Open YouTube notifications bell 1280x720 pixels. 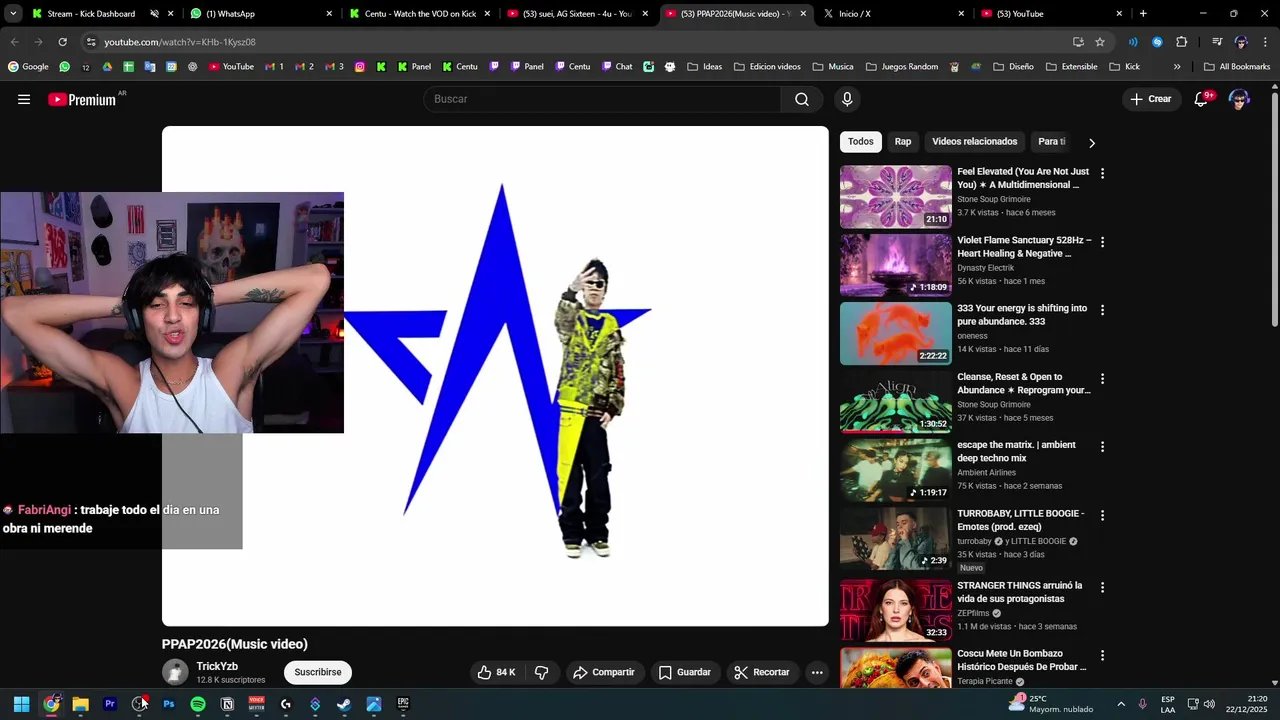coord(1202,99)
